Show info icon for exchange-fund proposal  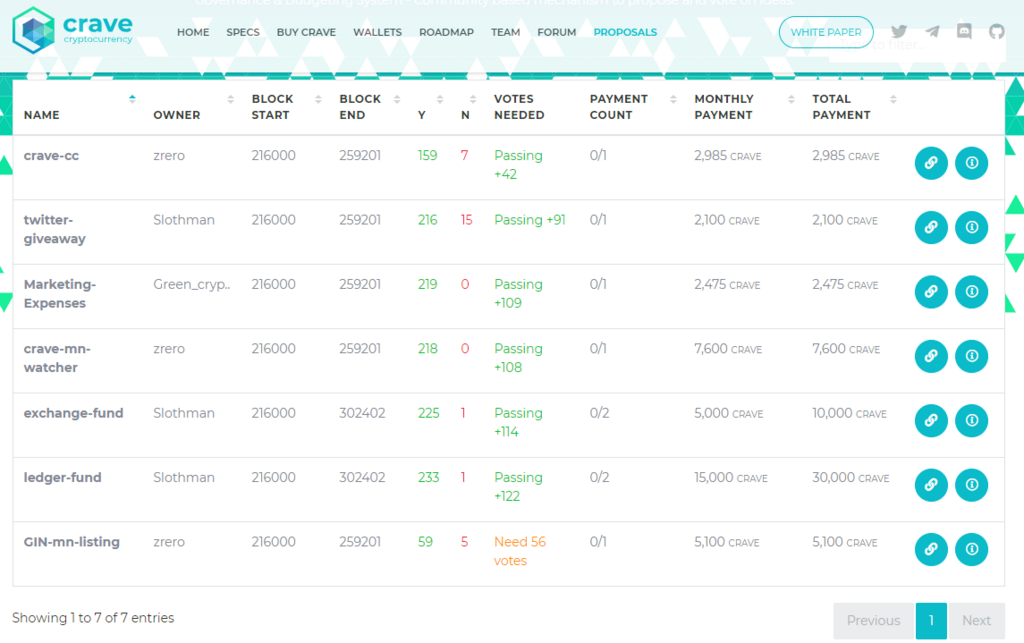(x=971, y=420)
